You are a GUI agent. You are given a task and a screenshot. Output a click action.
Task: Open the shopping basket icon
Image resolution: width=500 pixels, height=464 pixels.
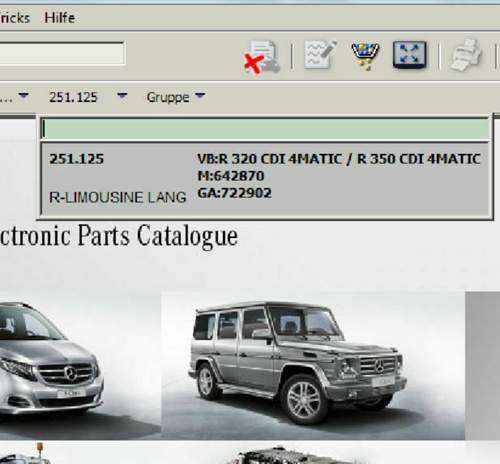[365, 55]
